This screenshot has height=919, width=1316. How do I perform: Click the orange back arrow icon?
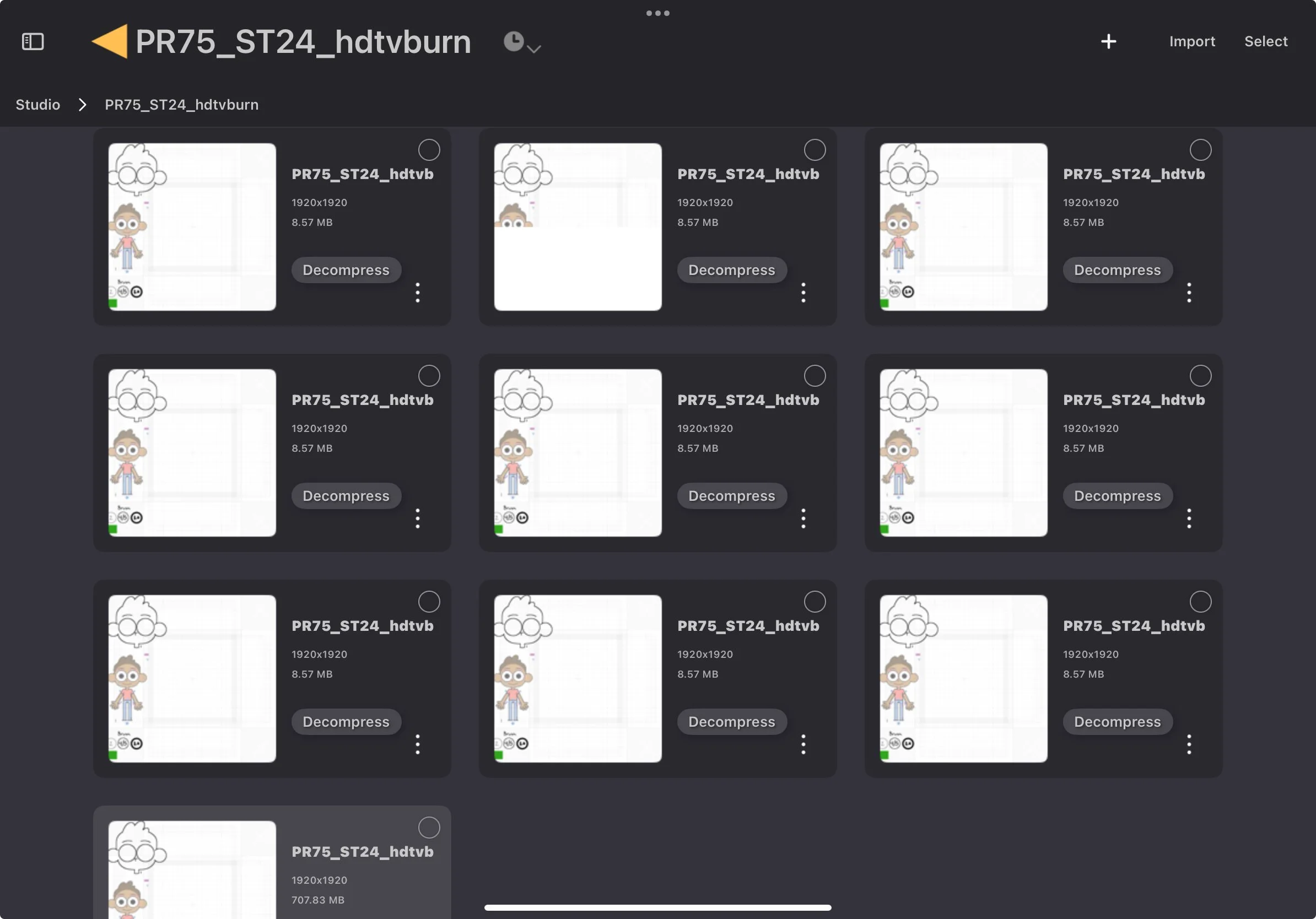pos(110,41)
